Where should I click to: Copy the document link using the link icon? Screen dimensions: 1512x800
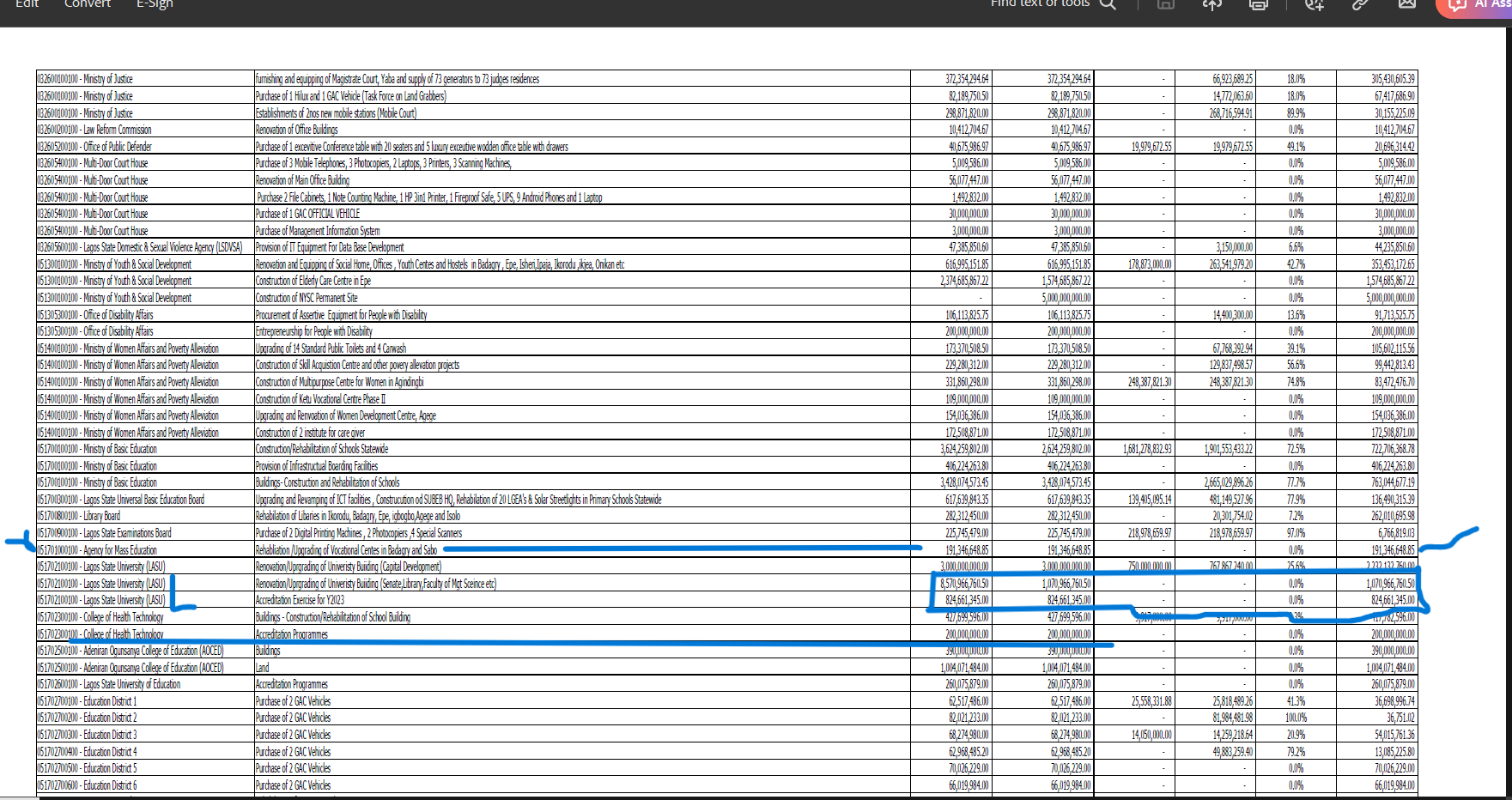tap(1359, 4)
